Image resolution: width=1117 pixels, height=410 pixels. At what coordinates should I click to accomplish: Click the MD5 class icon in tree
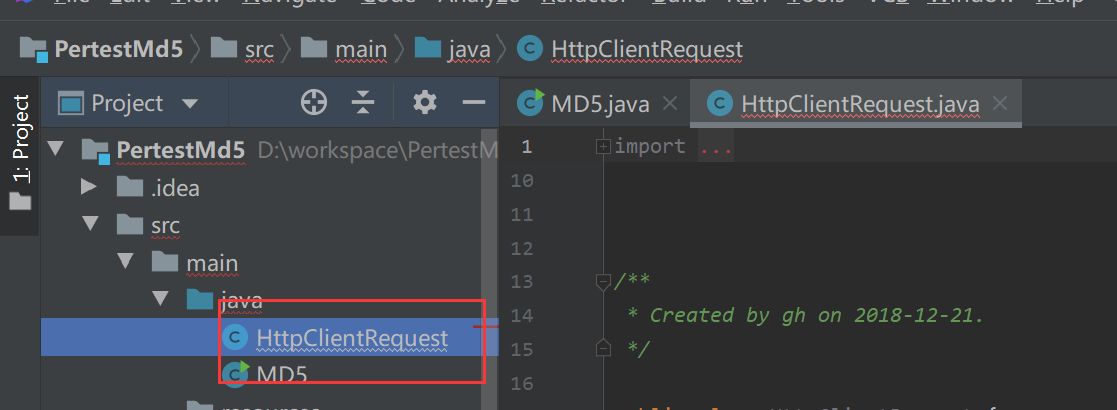coord(236,373)
